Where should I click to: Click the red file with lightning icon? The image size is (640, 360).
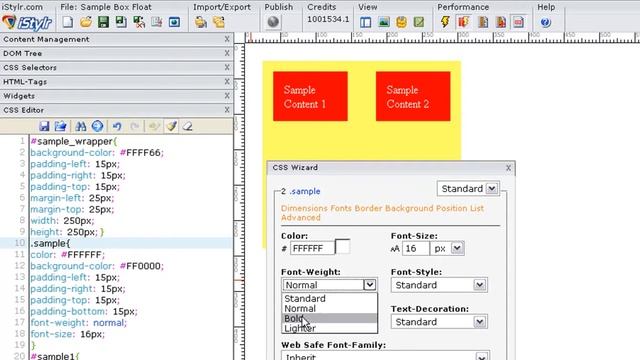[464, 22]
